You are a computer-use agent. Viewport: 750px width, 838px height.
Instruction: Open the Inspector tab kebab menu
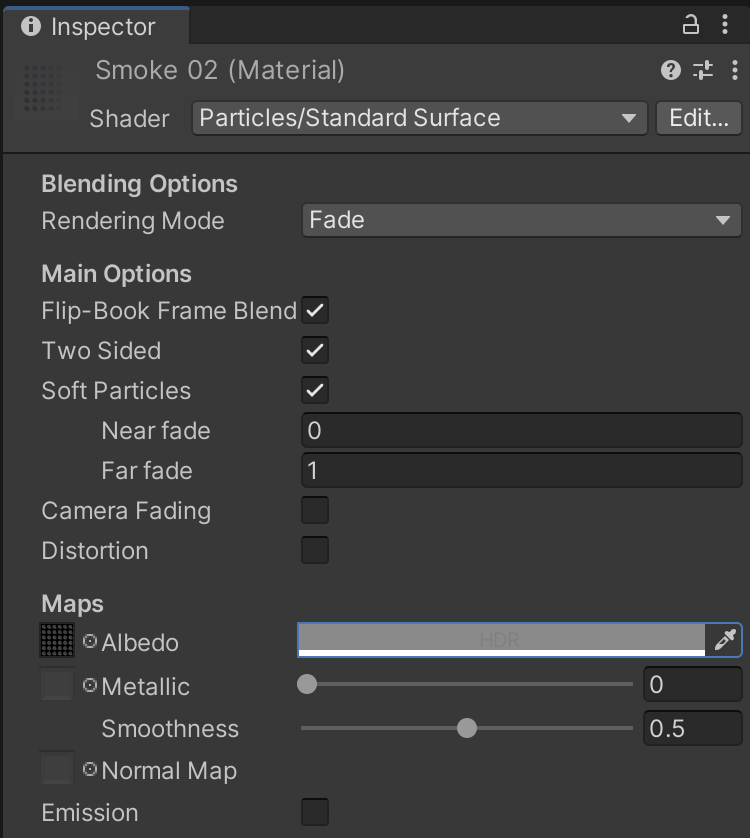pos(725,25)
